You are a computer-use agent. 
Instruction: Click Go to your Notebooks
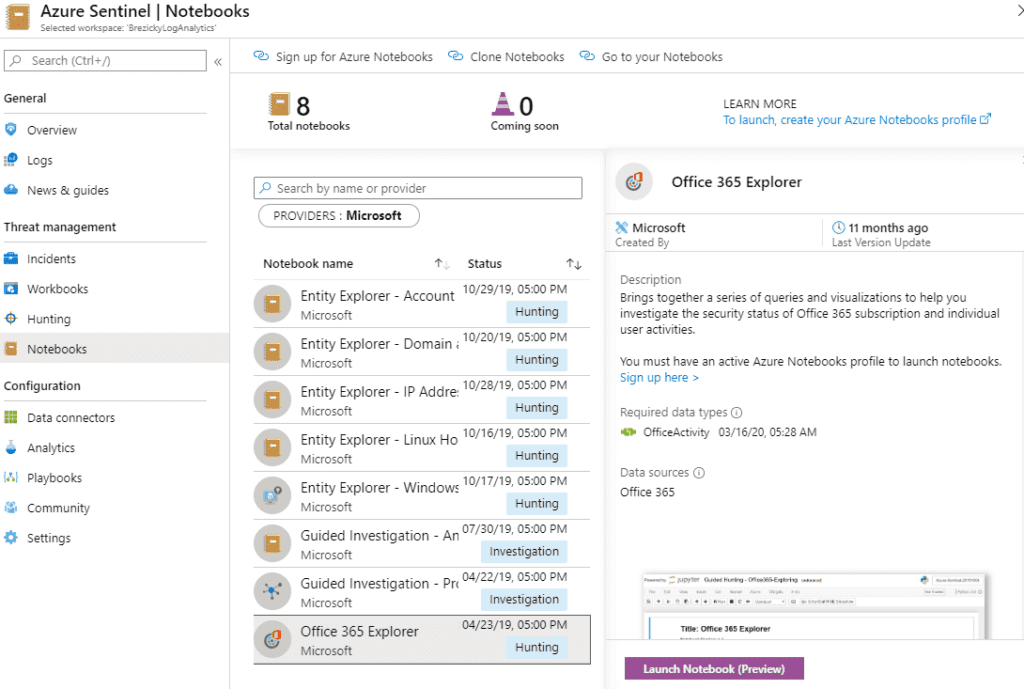pyautogui.click(x=651, y=57)
